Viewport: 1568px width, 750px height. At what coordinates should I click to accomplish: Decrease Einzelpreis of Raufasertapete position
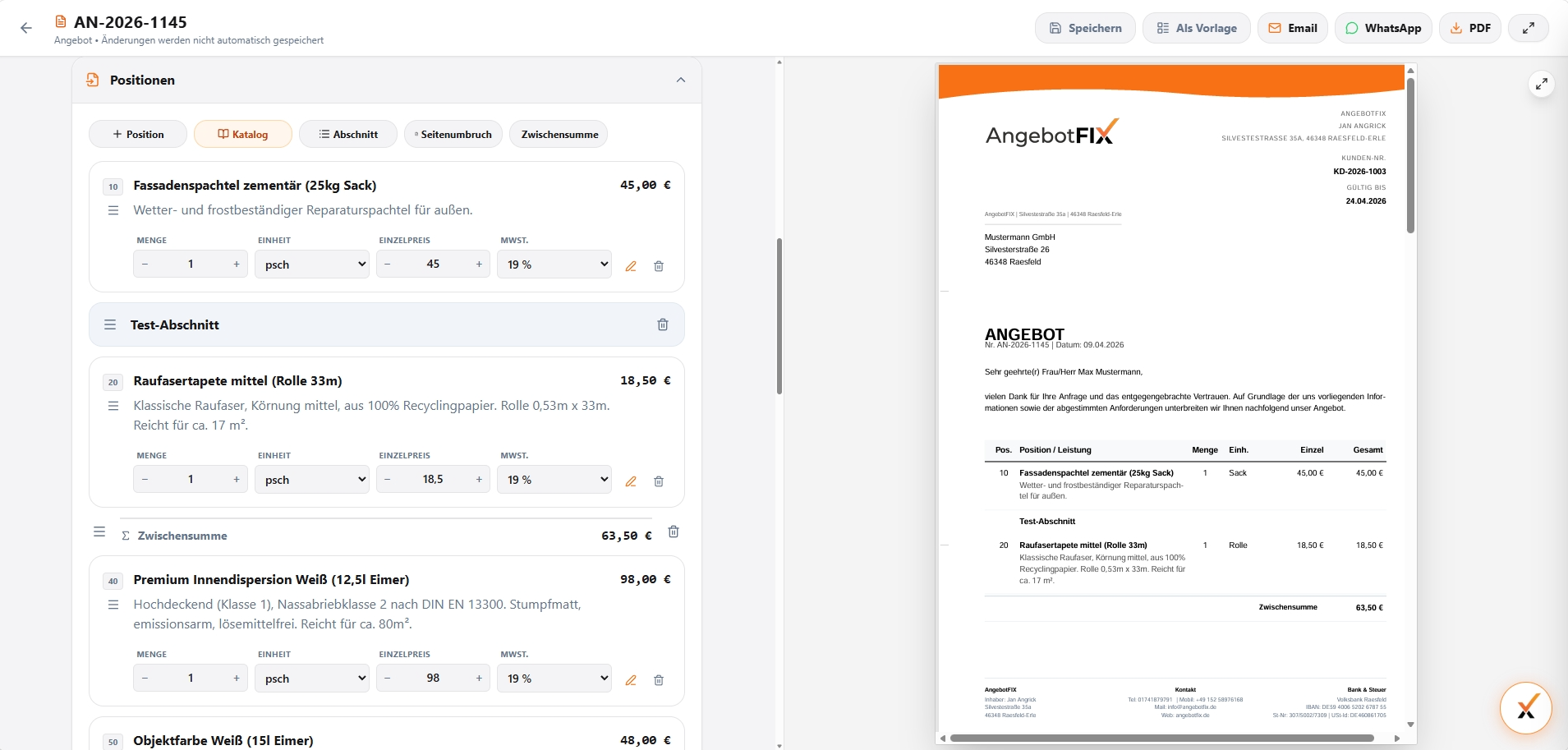click(388, 480)
